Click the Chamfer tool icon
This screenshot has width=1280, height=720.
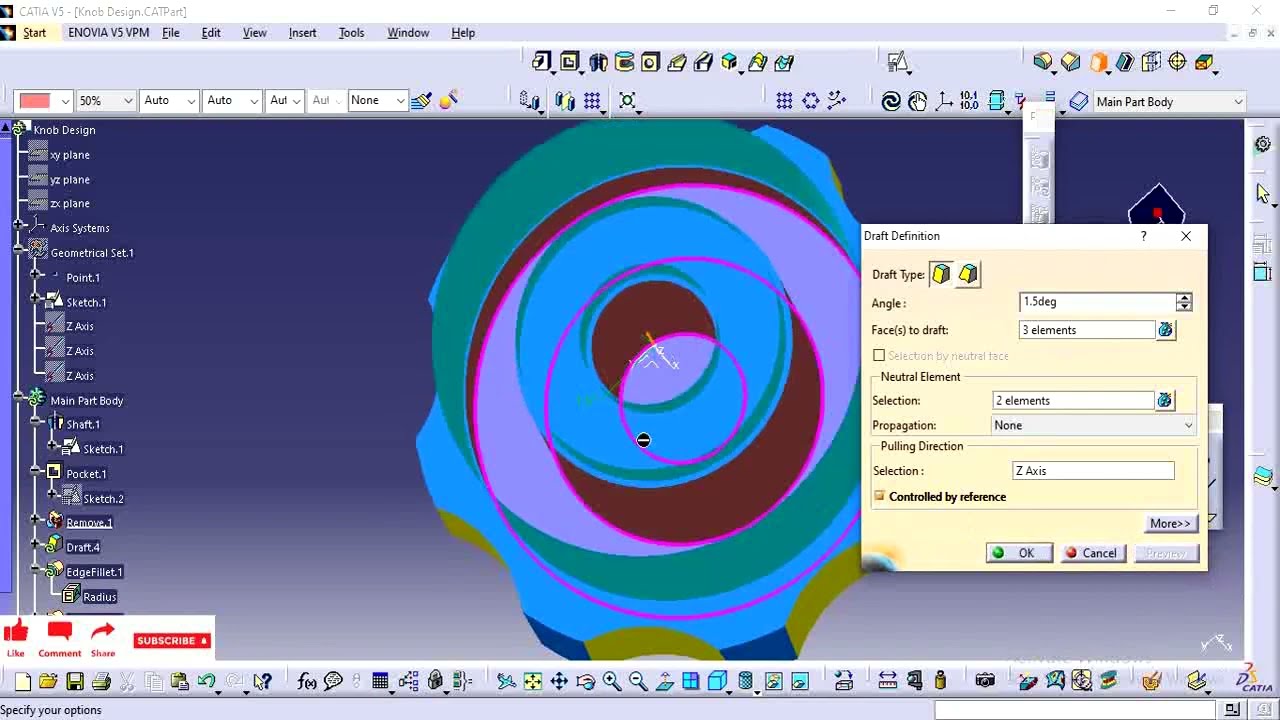pos(1070,63)
